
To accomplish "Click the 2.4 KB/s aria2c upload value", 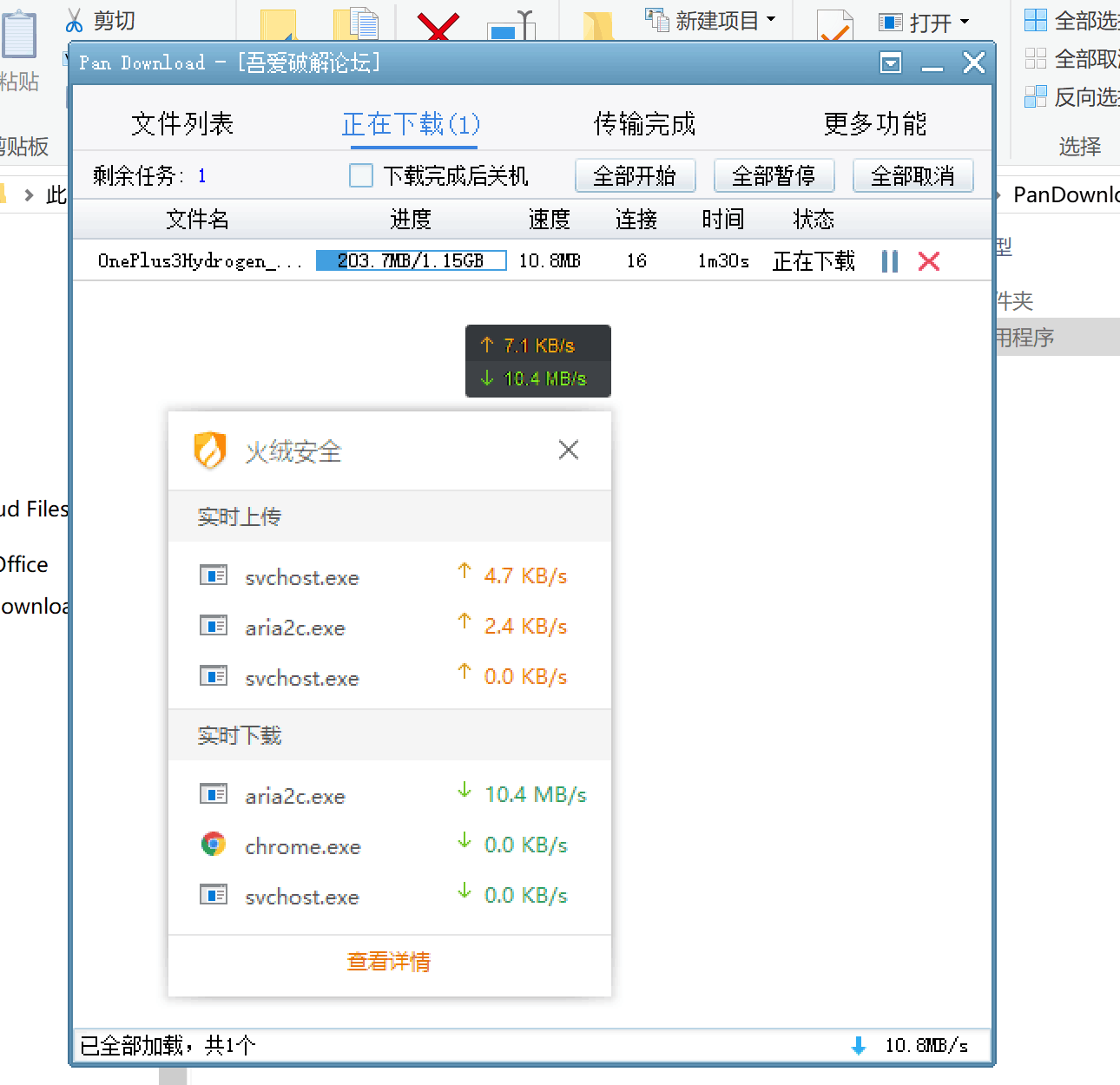I will [x=525, y=626].
